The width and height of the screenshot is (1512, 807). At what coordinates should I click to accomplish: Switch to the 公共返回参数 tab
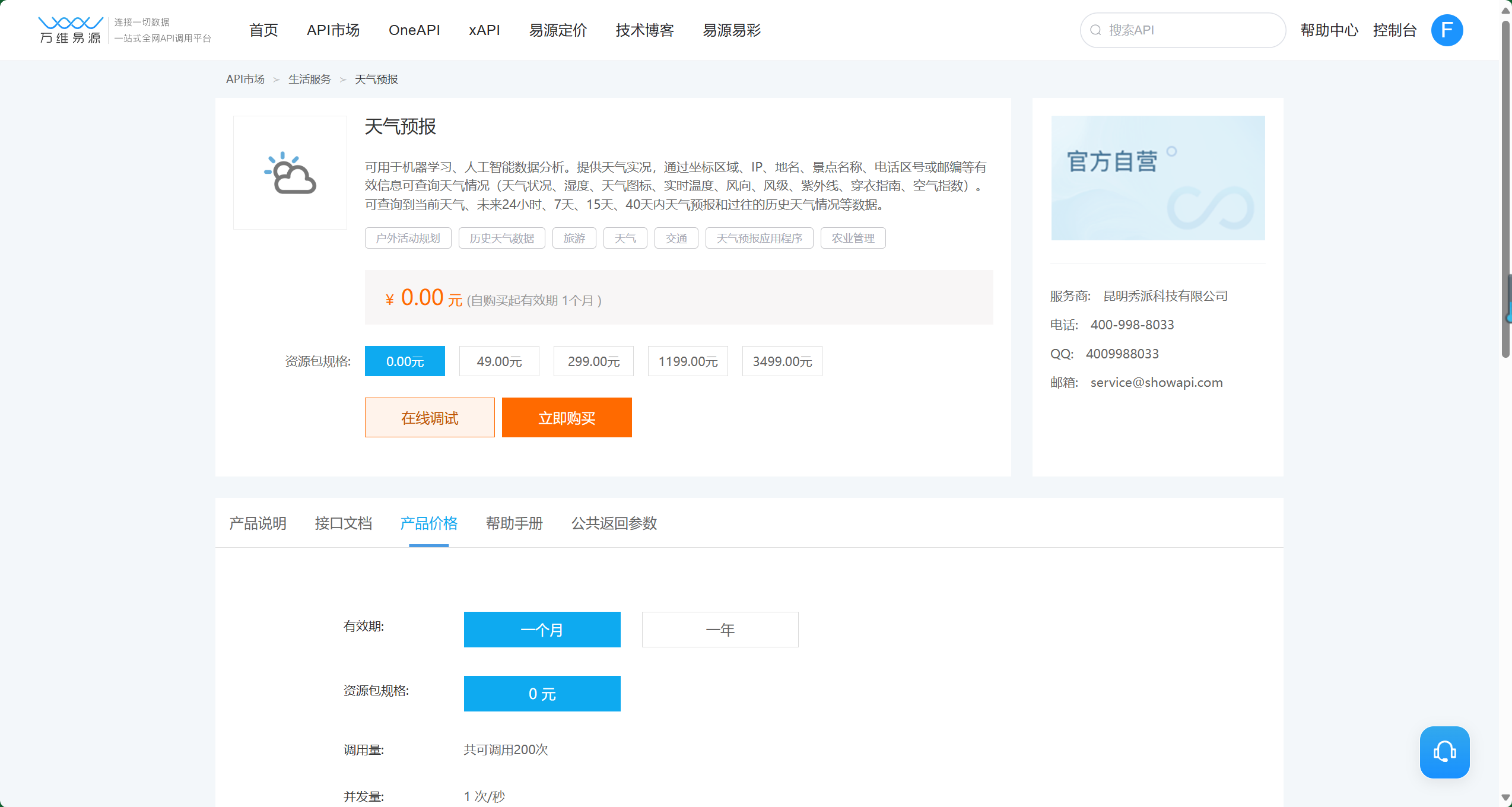coord(614,523)
